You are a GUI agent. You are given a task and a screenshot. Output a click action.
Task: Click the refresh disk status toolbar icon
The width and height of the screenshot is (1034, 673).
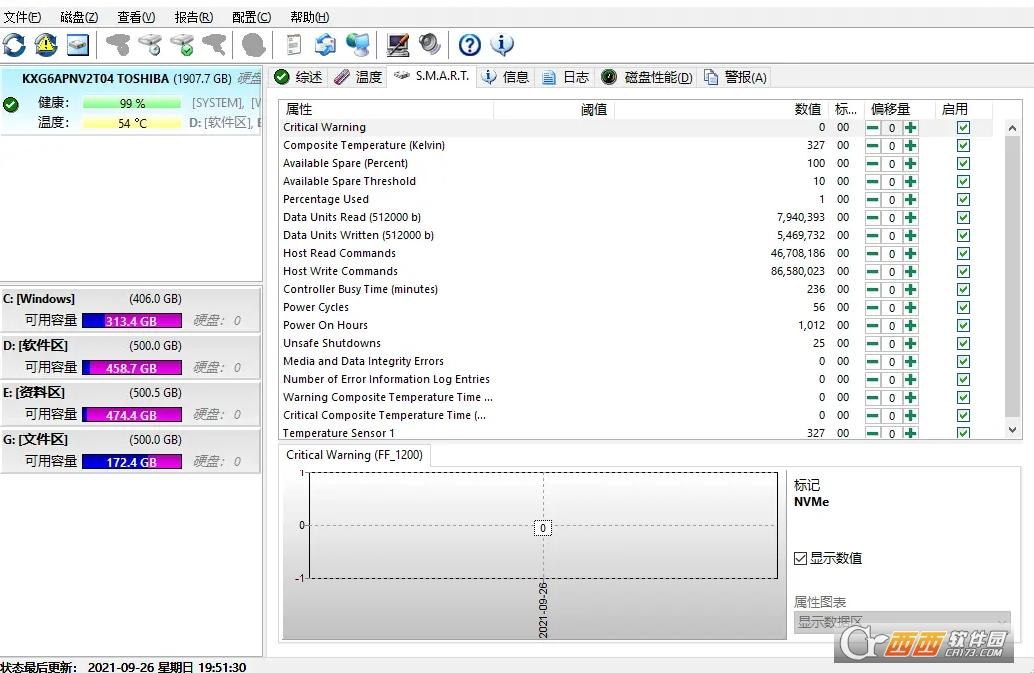tap(14, 45)
